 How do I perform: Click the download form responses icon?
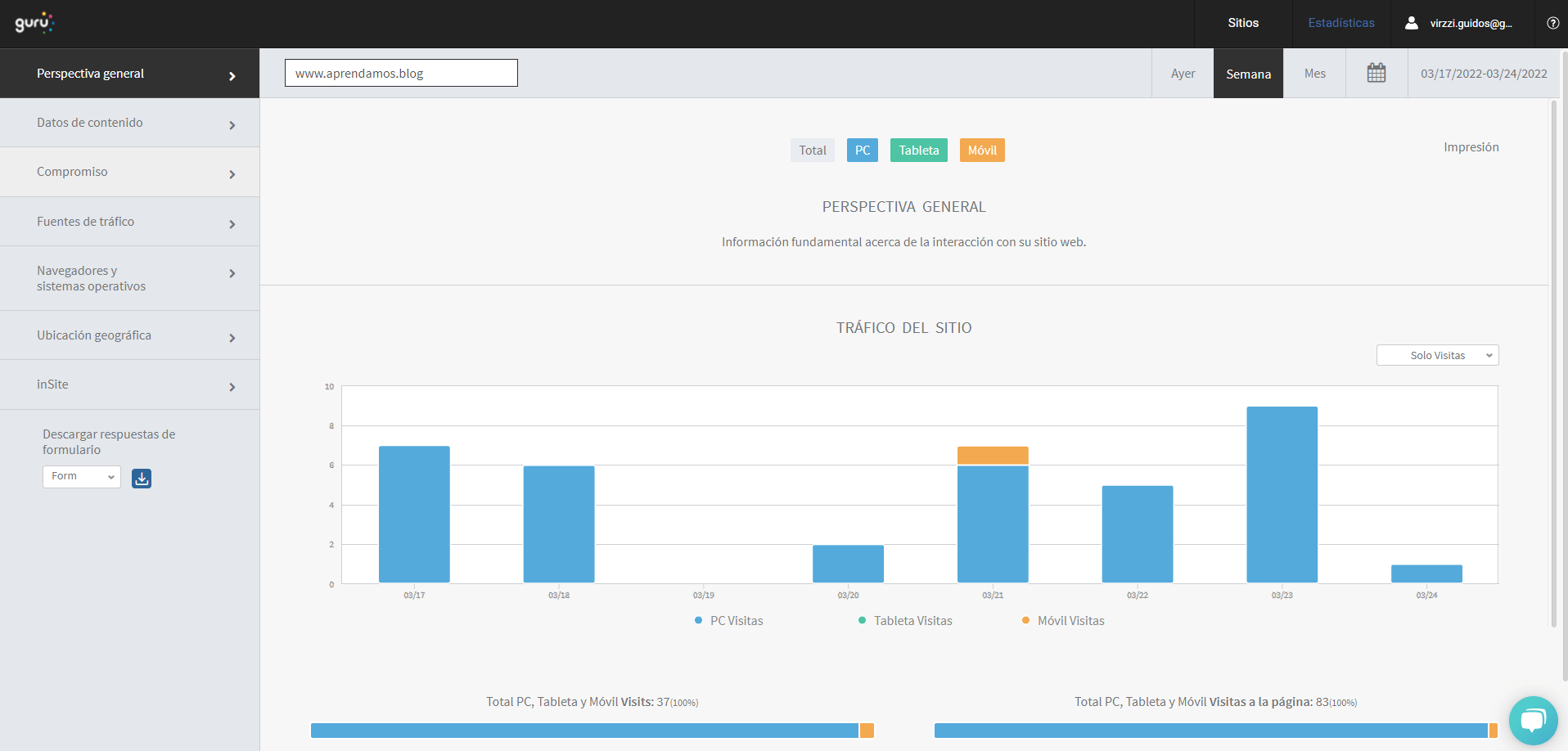(x=142, y=479)
